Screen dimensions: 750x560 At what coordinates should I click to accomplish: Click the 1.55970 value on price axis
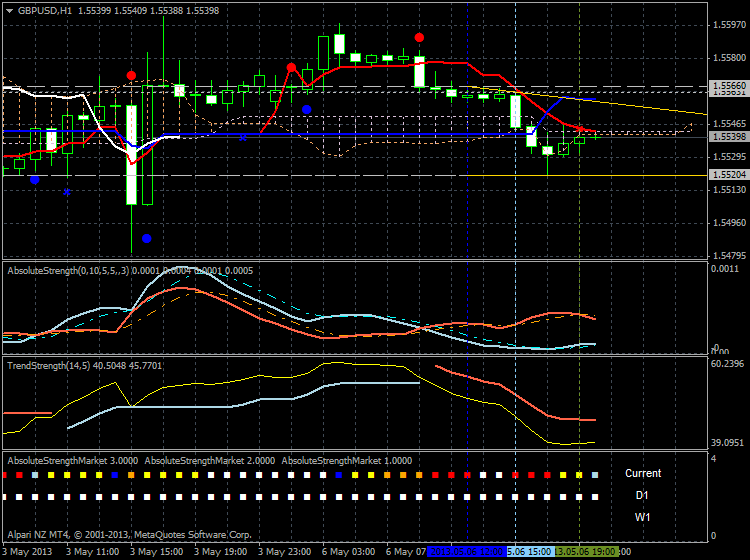[729, 25]
